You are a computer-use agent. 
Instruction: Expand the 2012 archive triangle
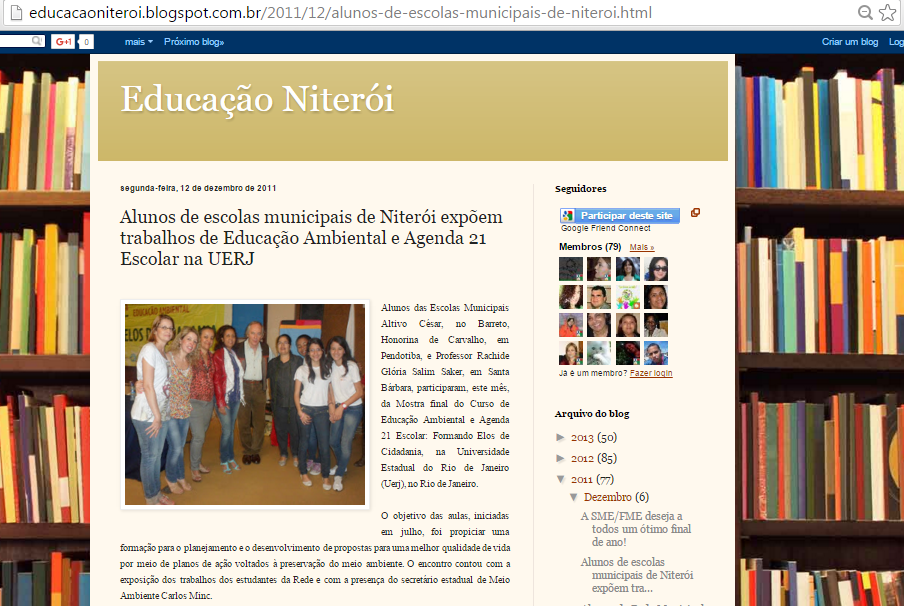(x=560, y=458)
